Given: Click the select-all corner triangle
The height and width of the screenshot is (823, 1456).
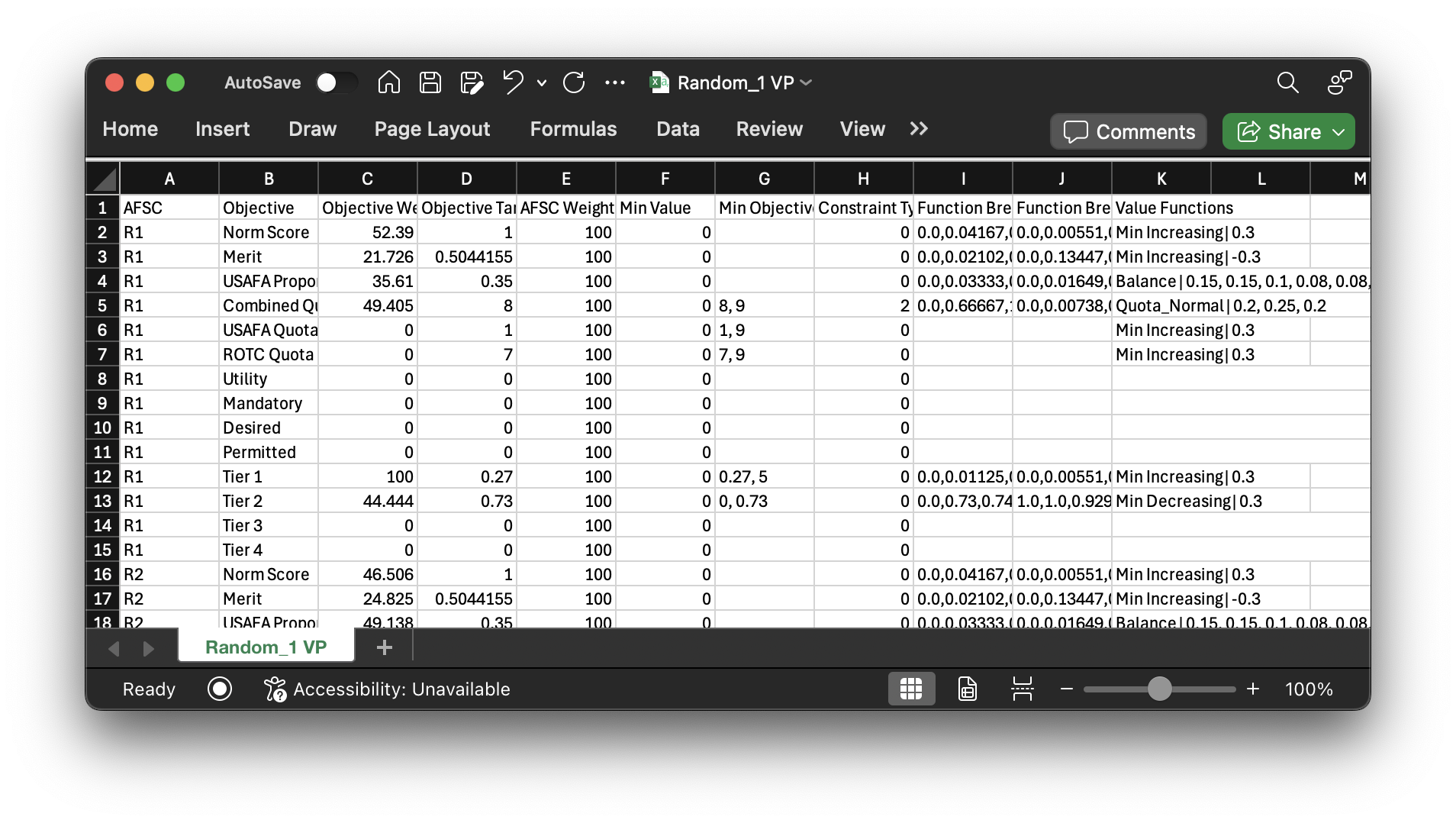Looking at the screenshot, I should tap(105, 179).
